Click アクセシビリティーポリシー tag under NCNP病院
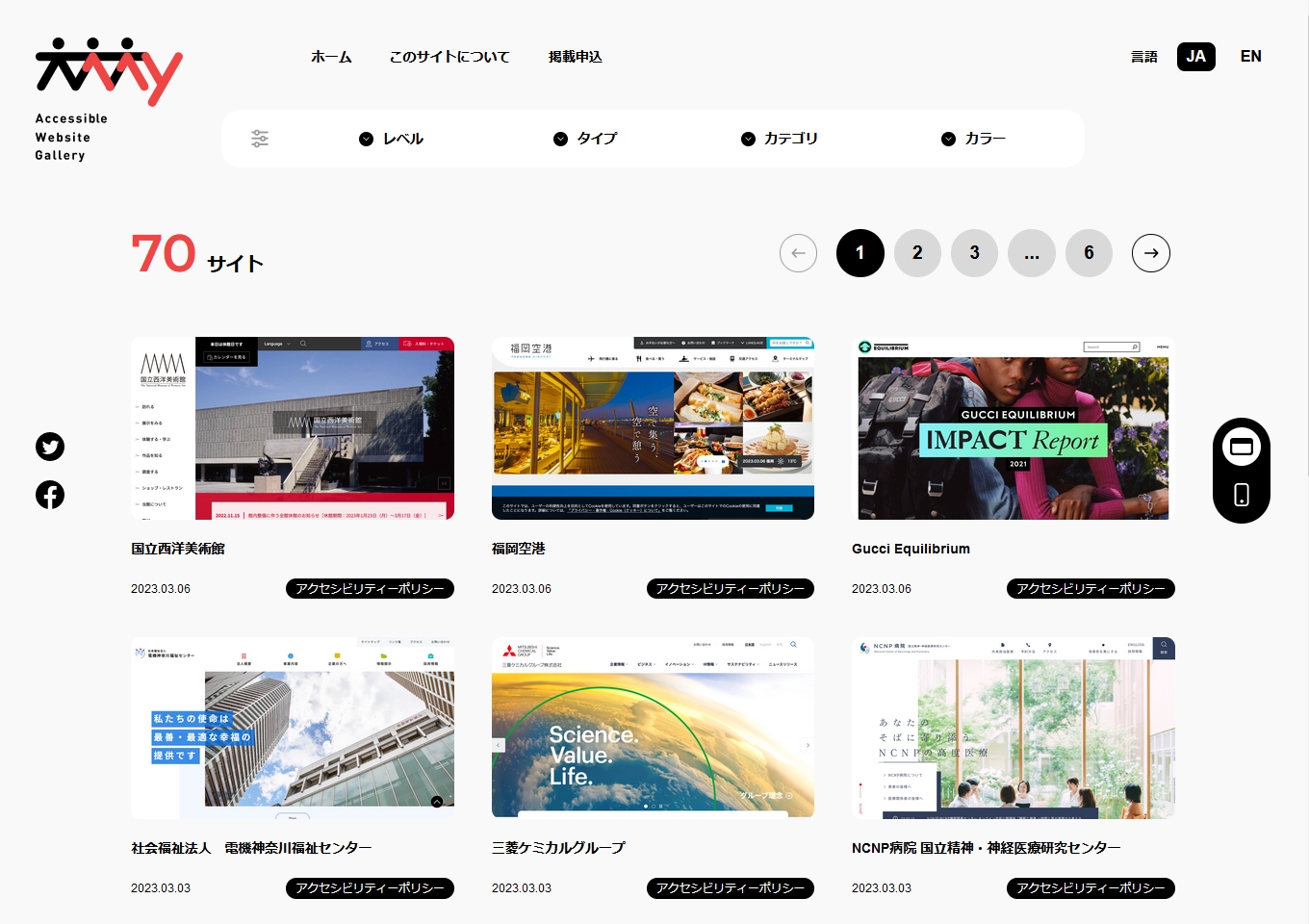 pyautogui.click(x=1091, y=887)
